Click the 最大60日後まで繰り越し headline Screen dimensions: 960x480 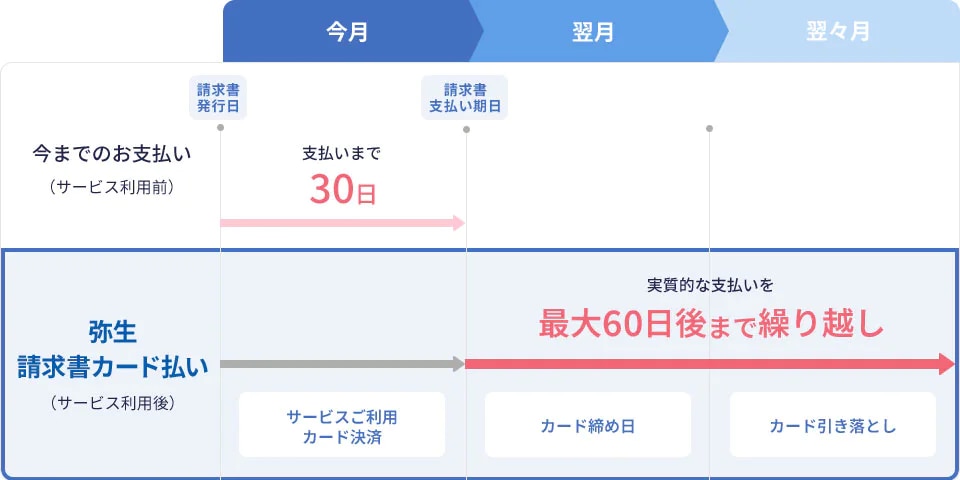click(x=711, y=323)
